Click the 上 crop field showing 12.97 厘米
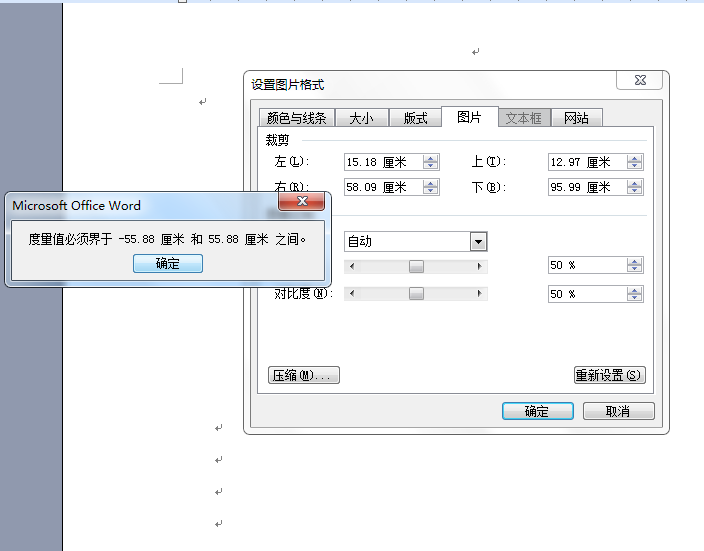704x551 pixels. 588,162
